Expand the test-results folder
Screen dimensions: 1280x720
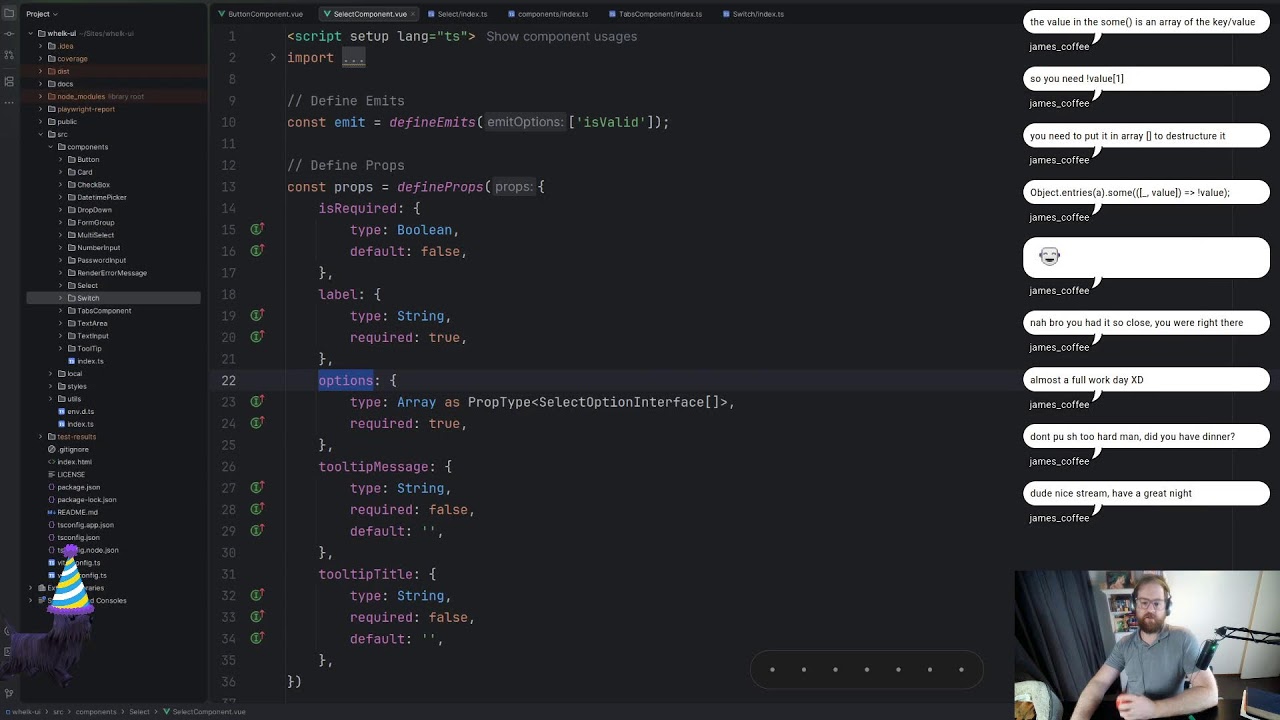pyautogui.click(x=41, y=437)
